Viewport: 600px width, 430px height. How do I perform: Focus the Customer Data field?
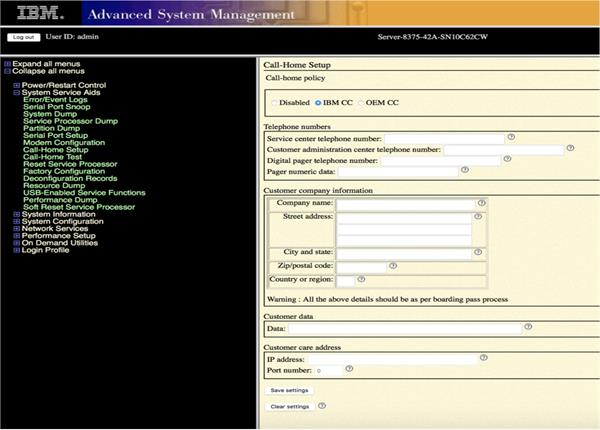pos(405,329)
